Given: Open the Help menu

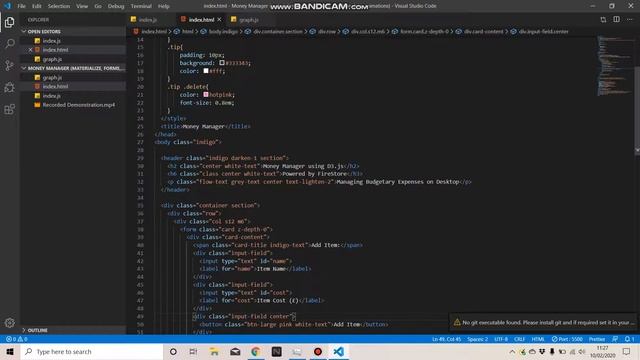Looking at the screenshot, I should (x=164, y=6).
